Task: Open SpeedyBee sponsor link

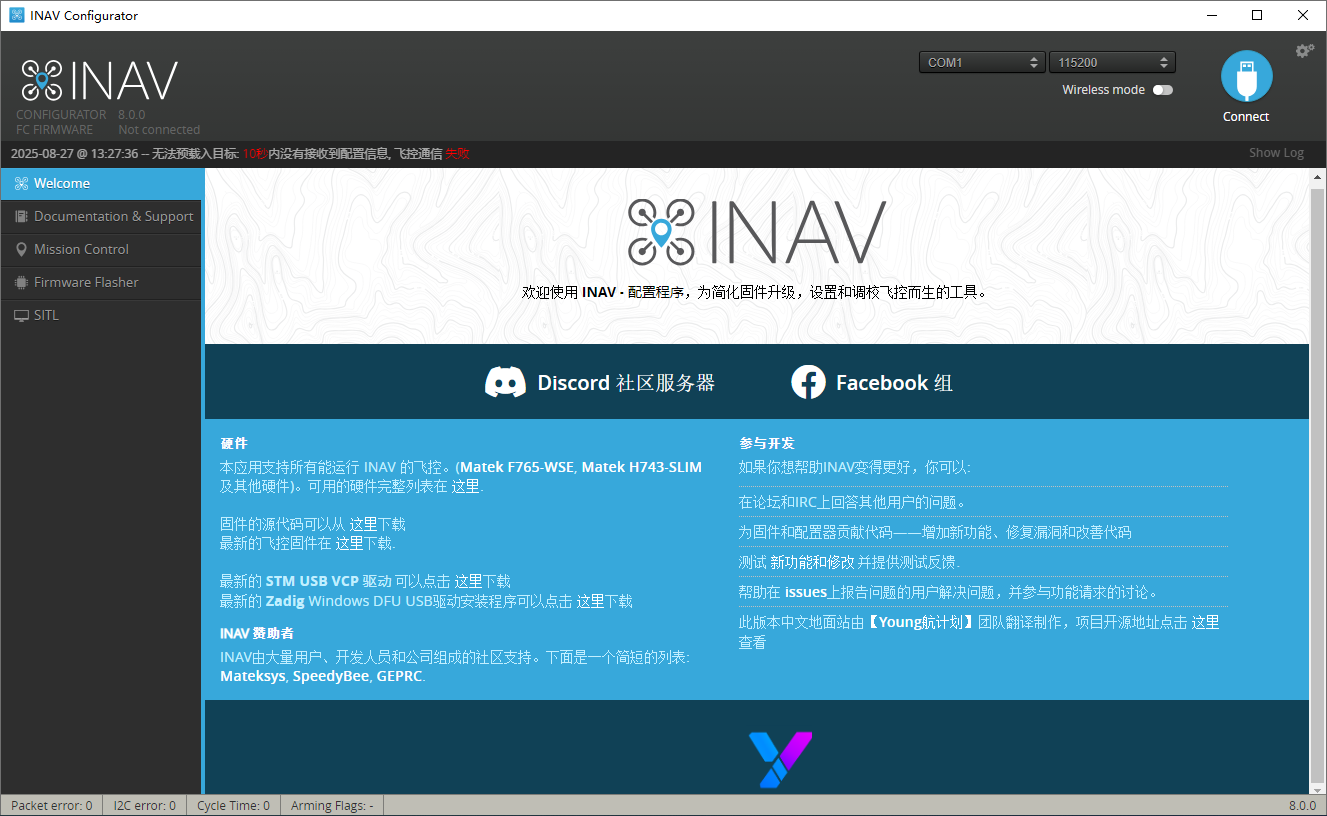Action: pos(331,676)
